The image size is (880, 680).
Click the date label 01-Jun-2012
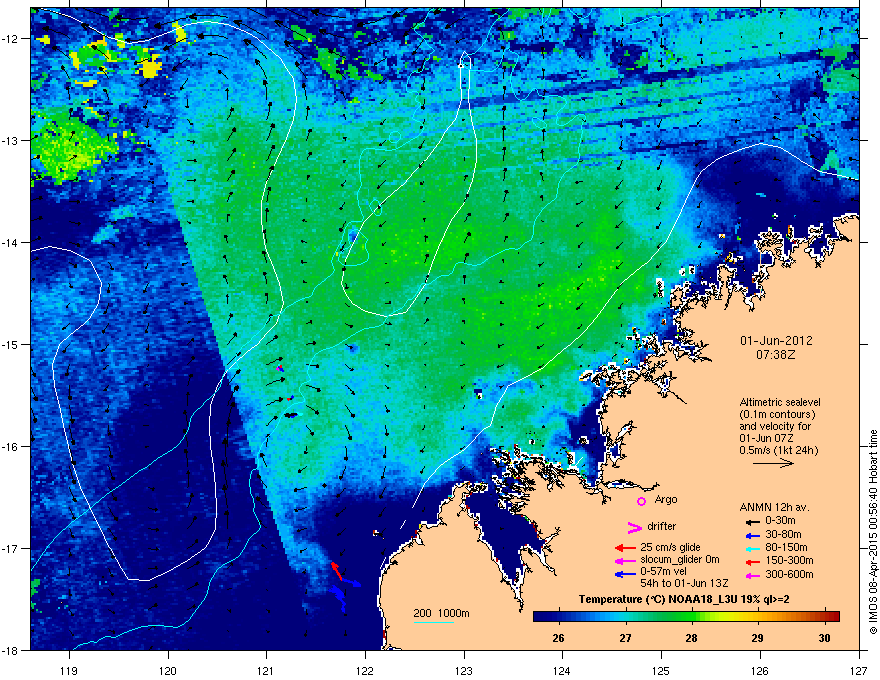coord(776,341)
